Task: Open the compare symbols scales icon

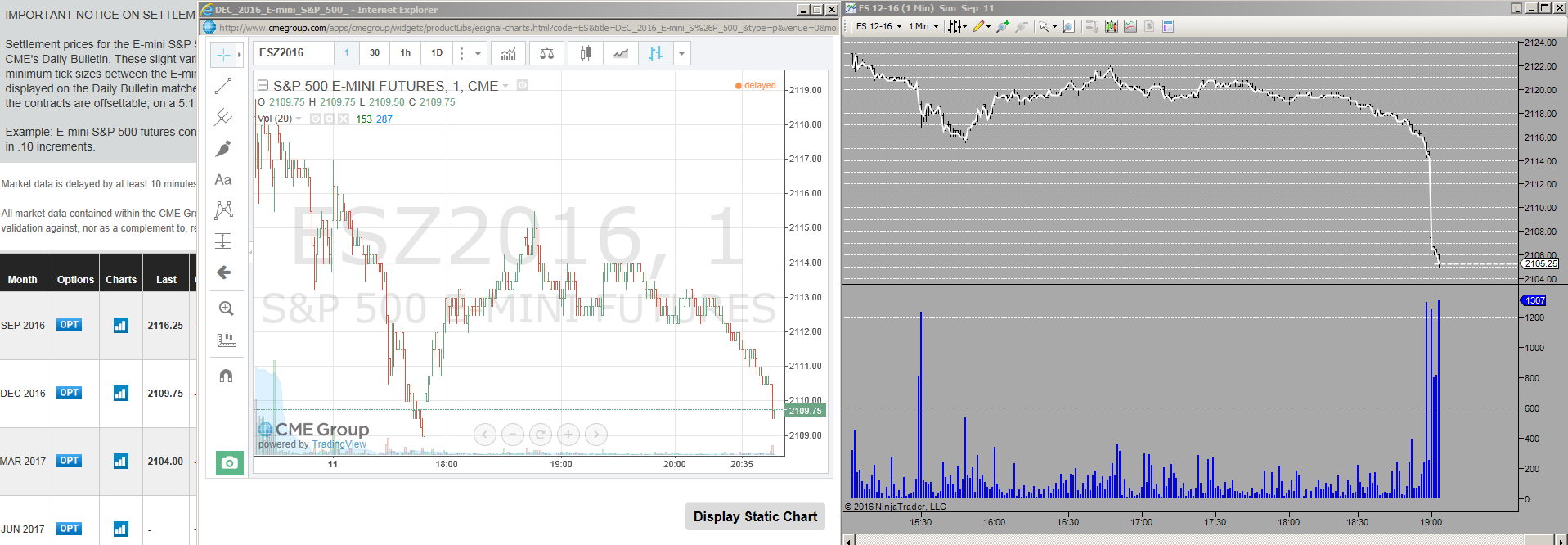Action: point(547,53)
